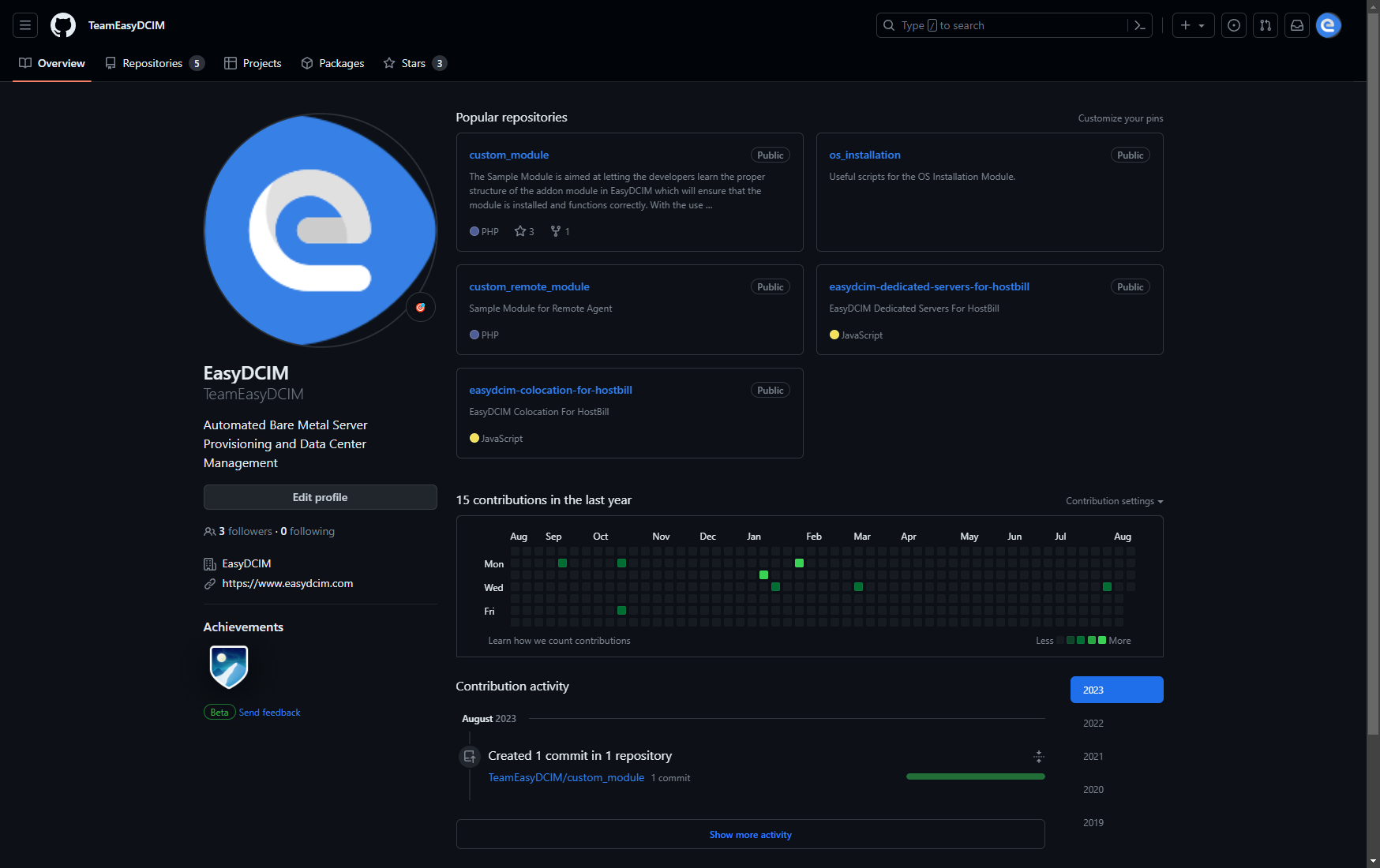
Task: Switch to the Projects tab
Action: (x=253, y=63)
